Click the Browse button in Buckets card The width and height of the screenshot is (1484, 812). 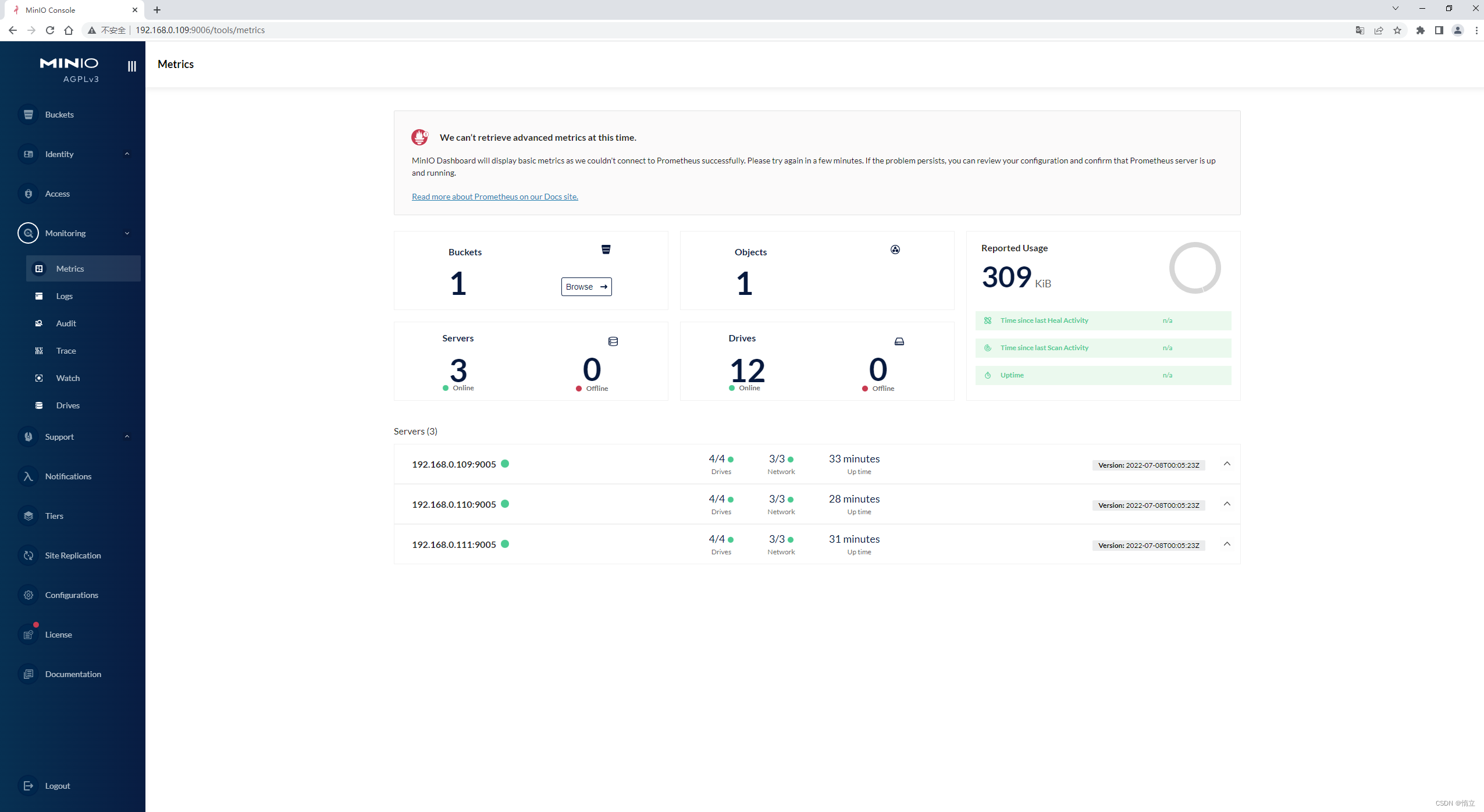point(586,287)
